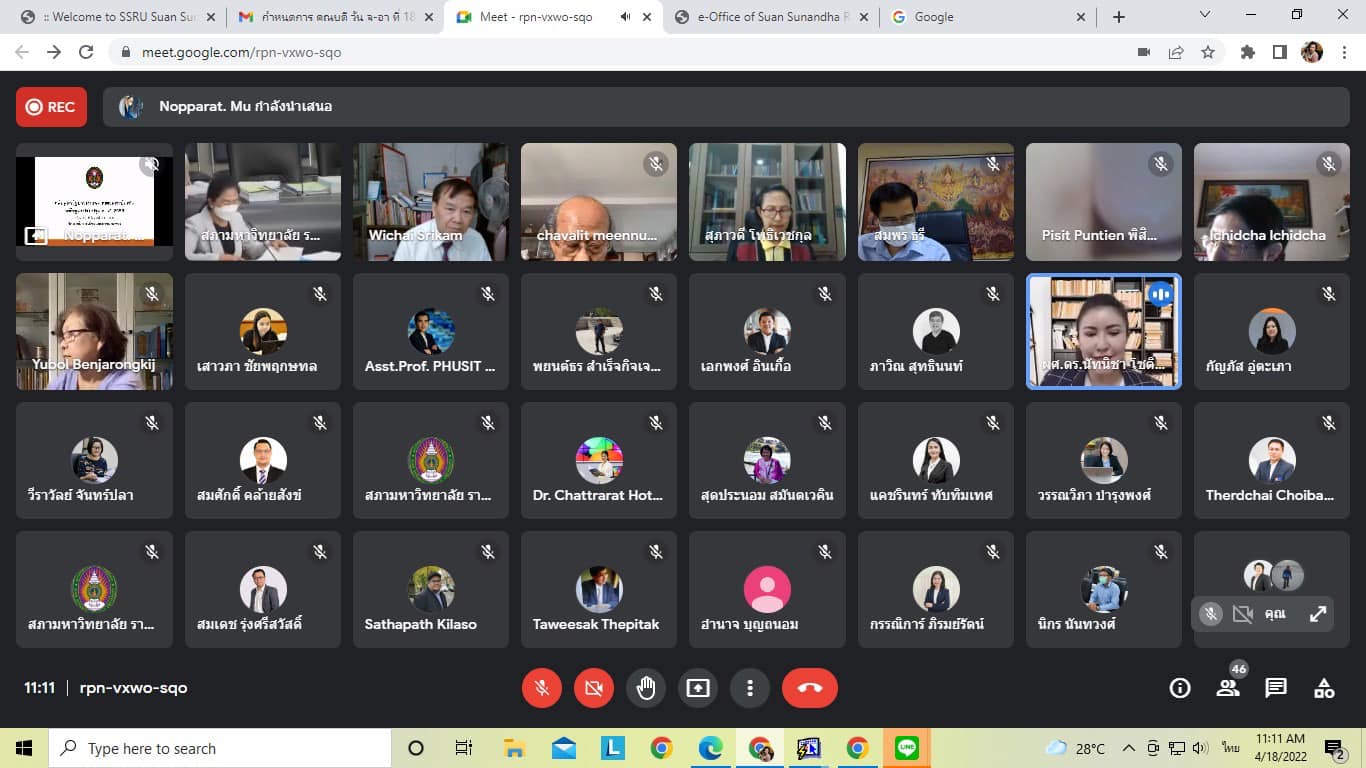Select the Wichai Srikam video tile
1366x768 pixels.
[x=430, y=201]
